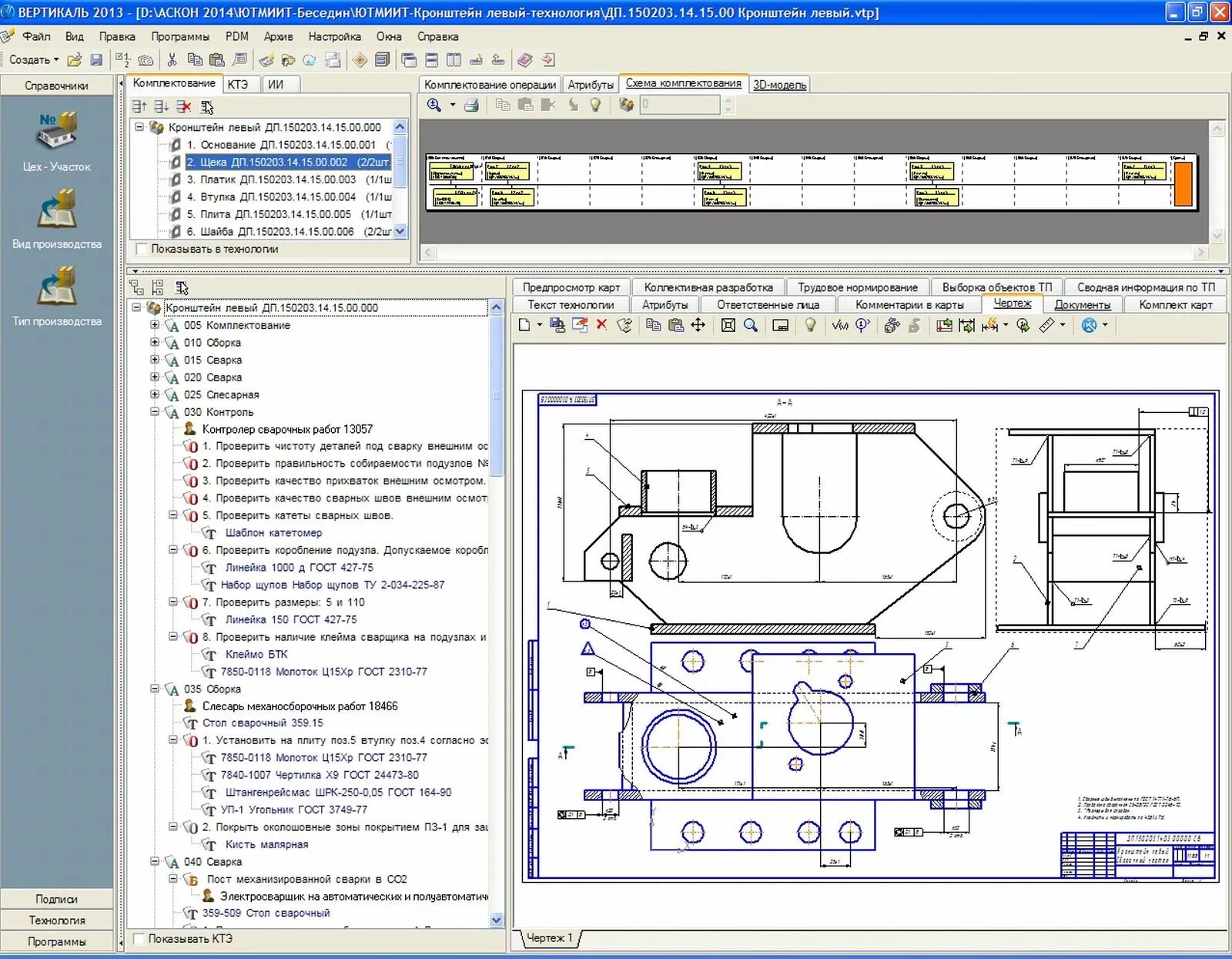Viewport: 1232px width, 959px height.
Task: Collapse the 035 Сборка operation
Action: pyautogui.click(x=155, y=689)
